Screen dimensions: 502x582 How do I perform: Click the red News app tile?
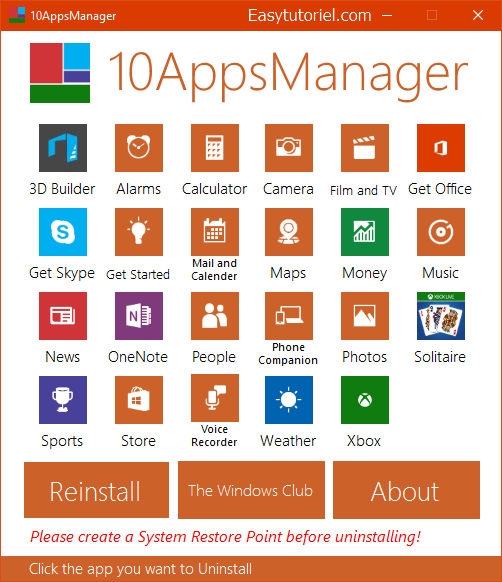point(63,316)
